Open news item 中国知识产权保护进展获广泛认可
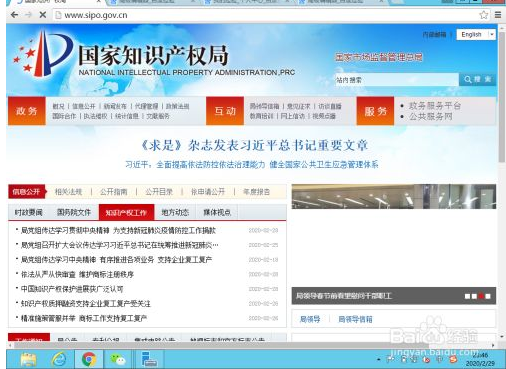The height and width of the screenshot is (369, 506). pos(72,289)
